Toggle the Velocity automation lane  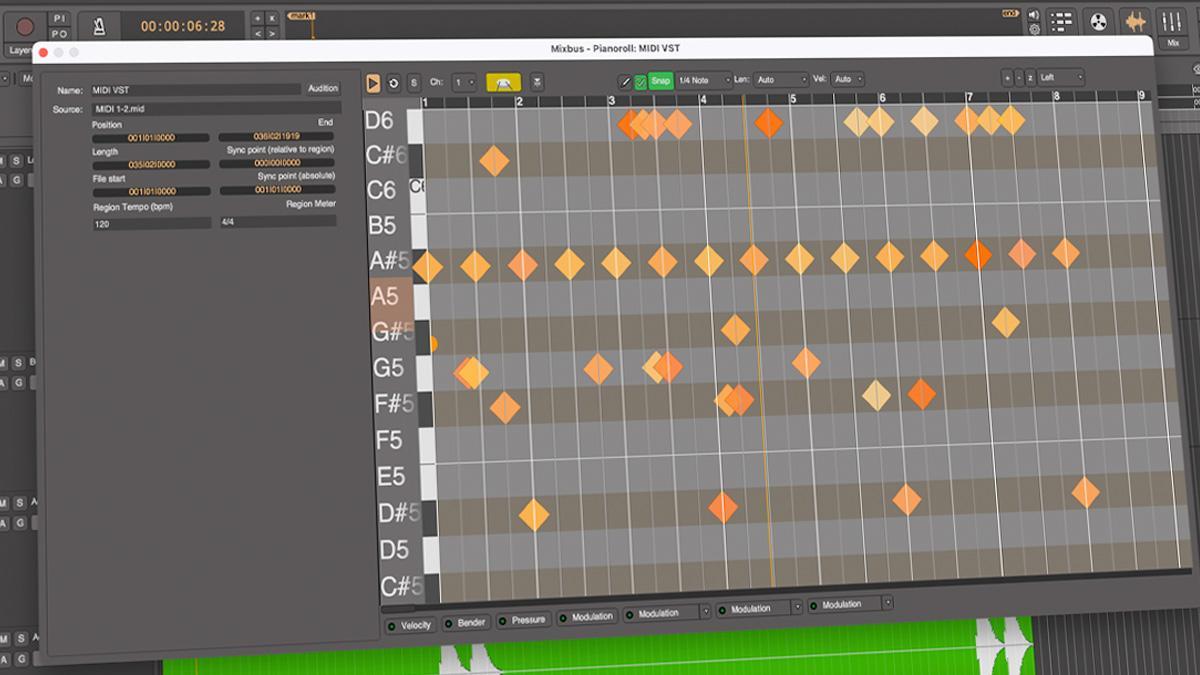tap(410, 625)
